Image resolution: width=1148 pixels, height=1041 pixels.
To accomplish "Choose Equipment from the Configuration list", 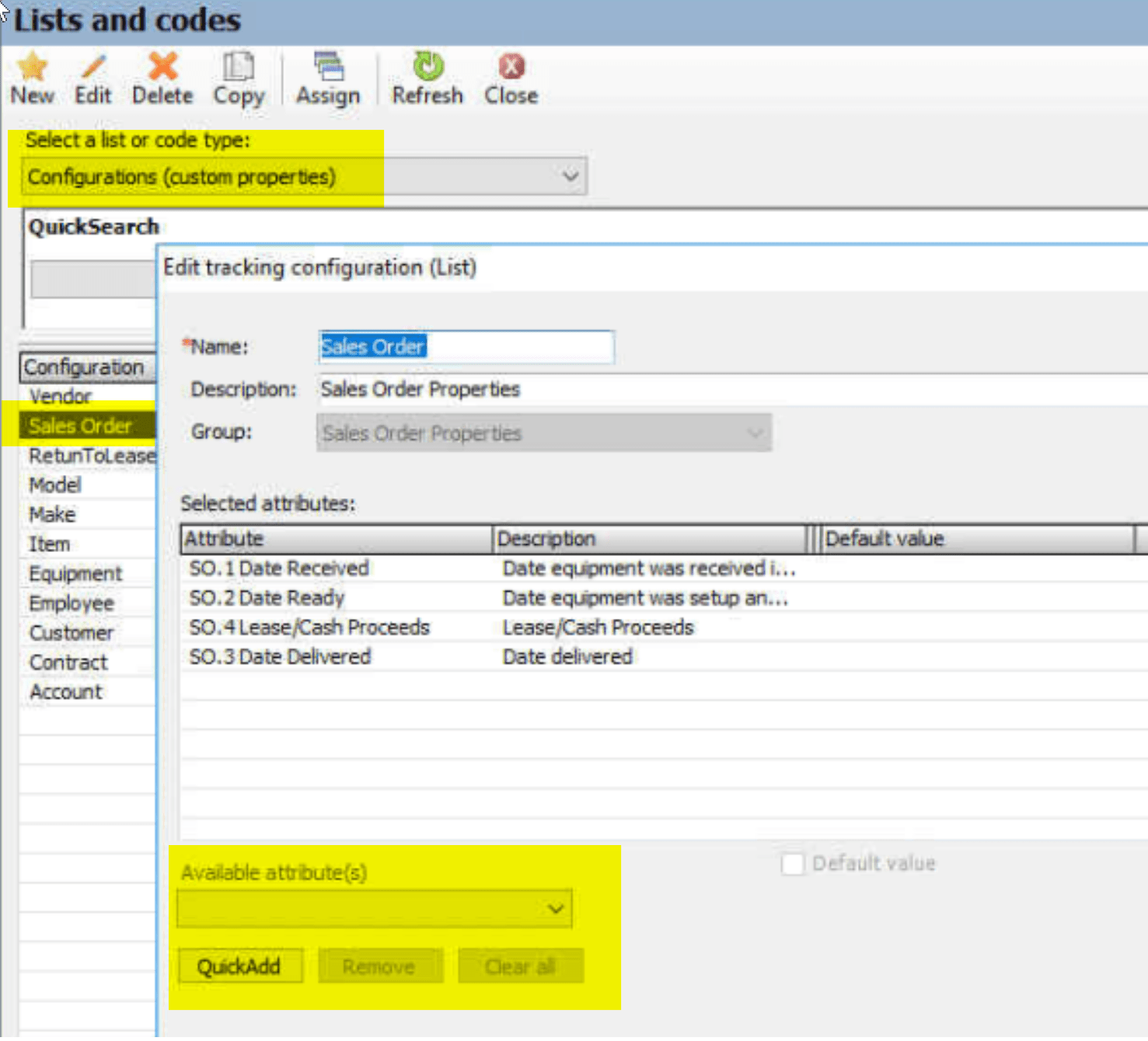I will pos(75,573).
